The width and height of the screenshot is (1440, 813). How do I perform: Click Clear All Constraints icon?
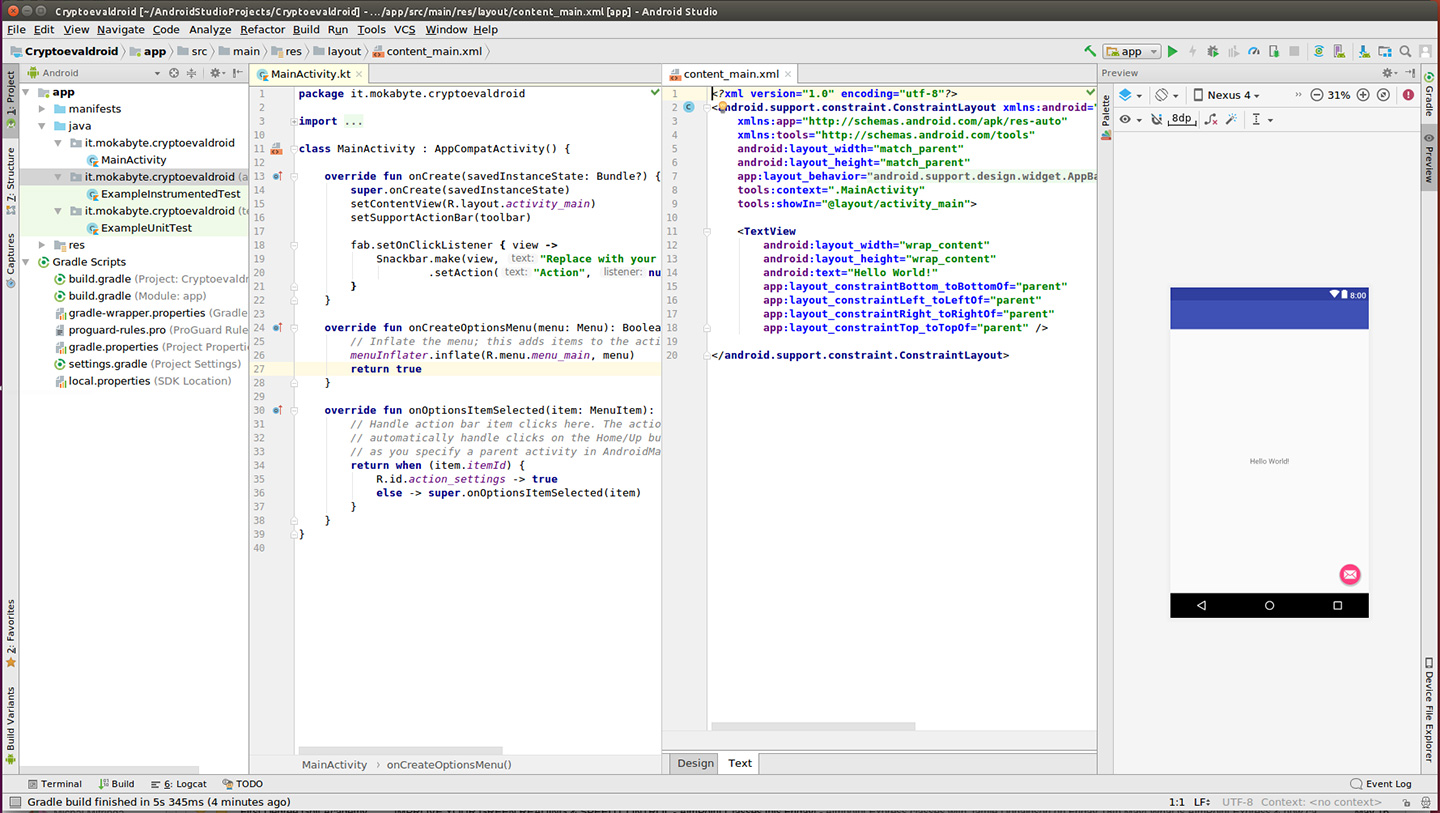[1211, 119]
